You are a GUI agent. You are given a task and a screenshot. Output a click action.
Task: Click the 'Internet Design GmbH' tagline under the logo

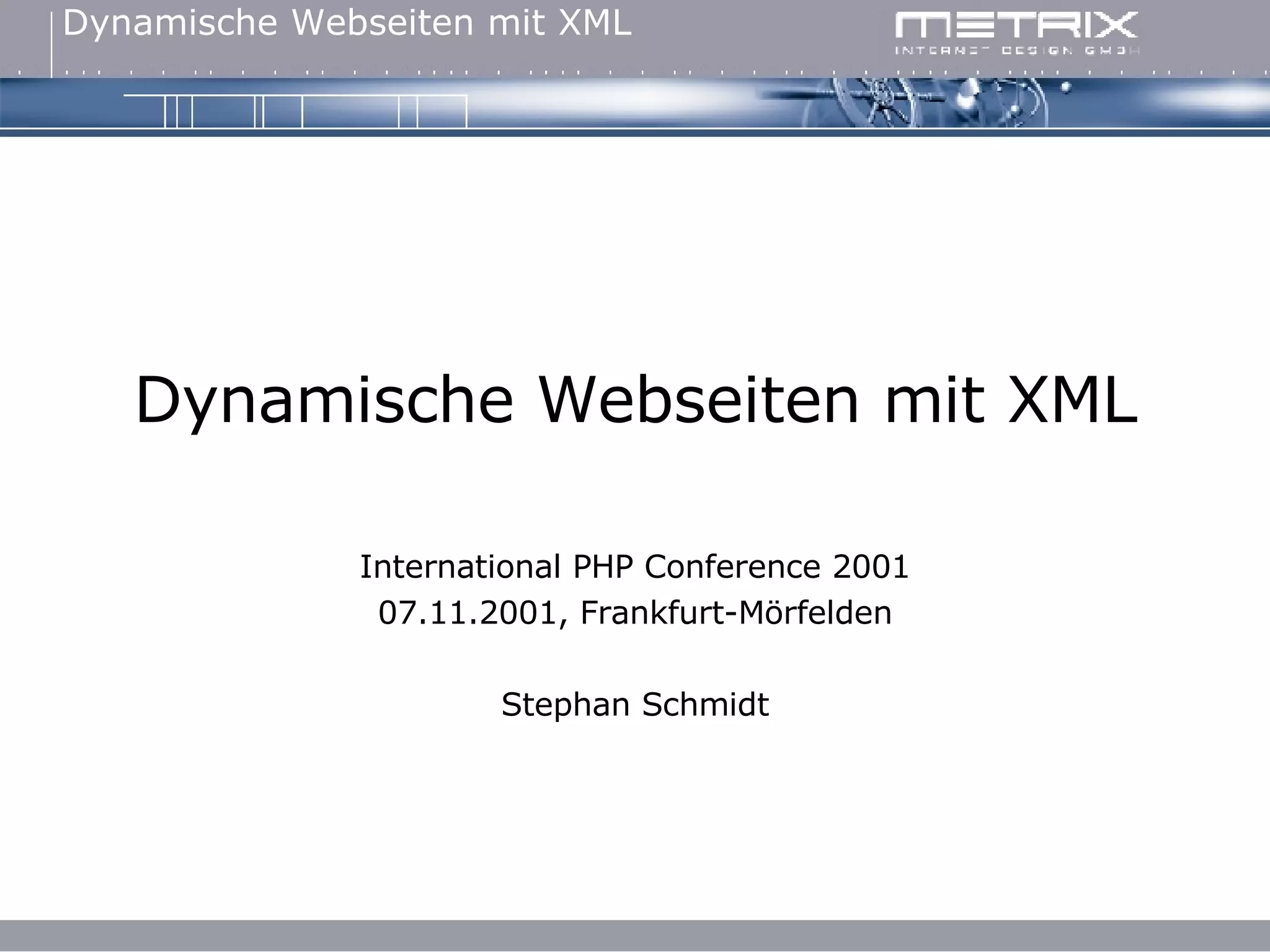click(1016, 51)
